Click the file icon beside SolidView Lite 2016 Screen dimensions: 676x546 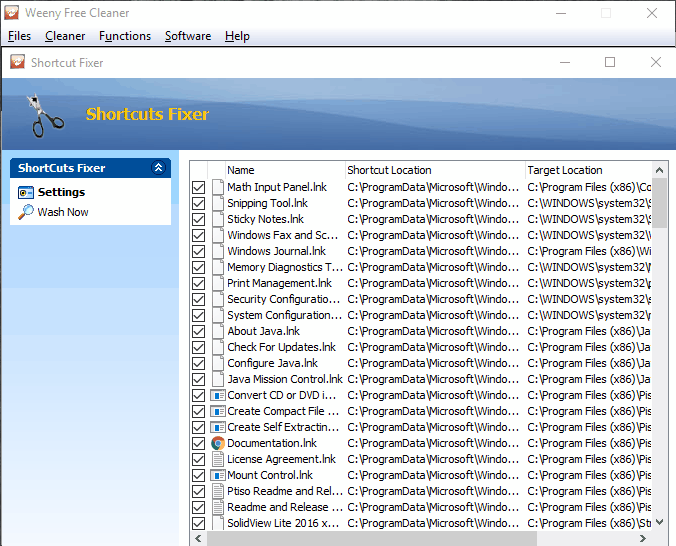(218, 523)
